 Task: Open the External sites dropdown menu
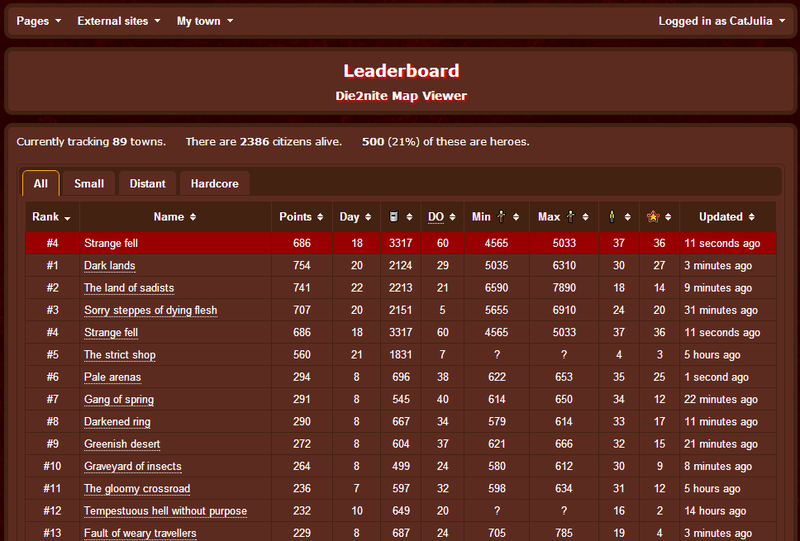coord(118,21)
